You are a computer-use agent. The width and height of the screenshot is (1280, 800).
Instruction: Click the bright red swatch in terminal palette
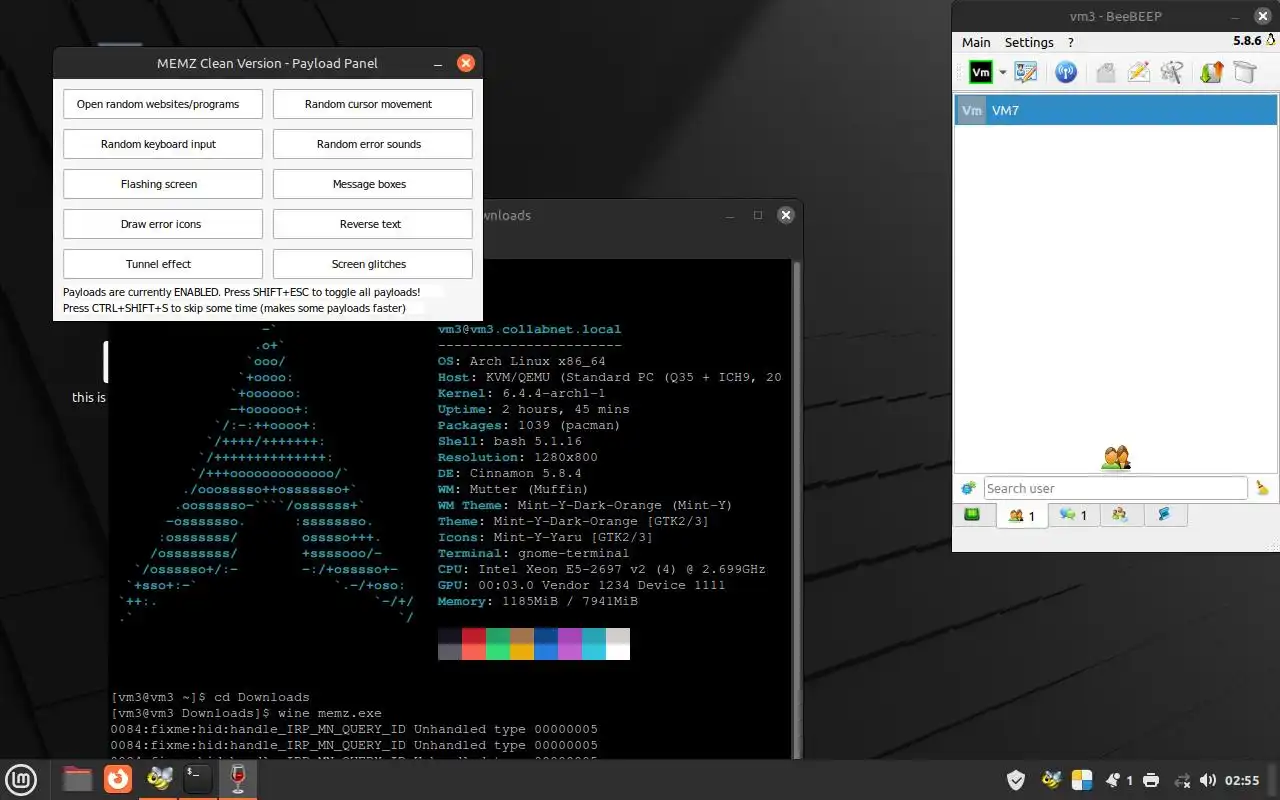click(474, 652)
